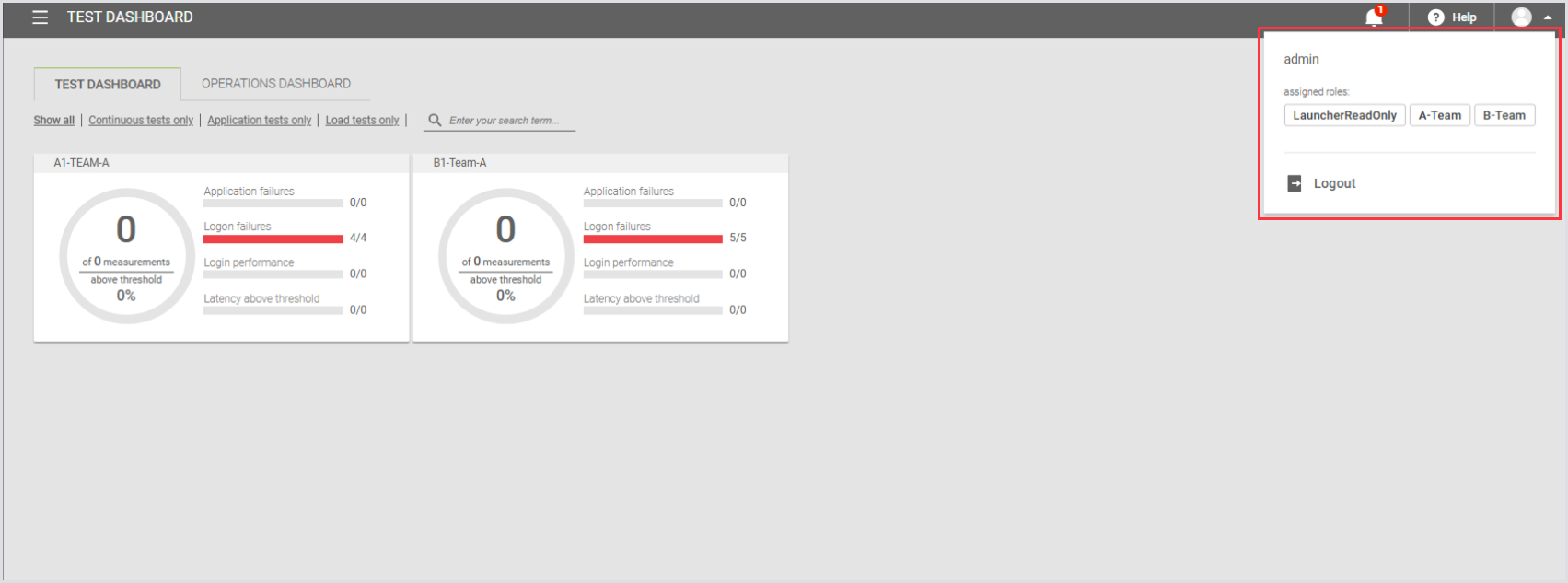Open the hamburger navigation menu
This screenshot has height=583, width=1568.
(40, 17)
